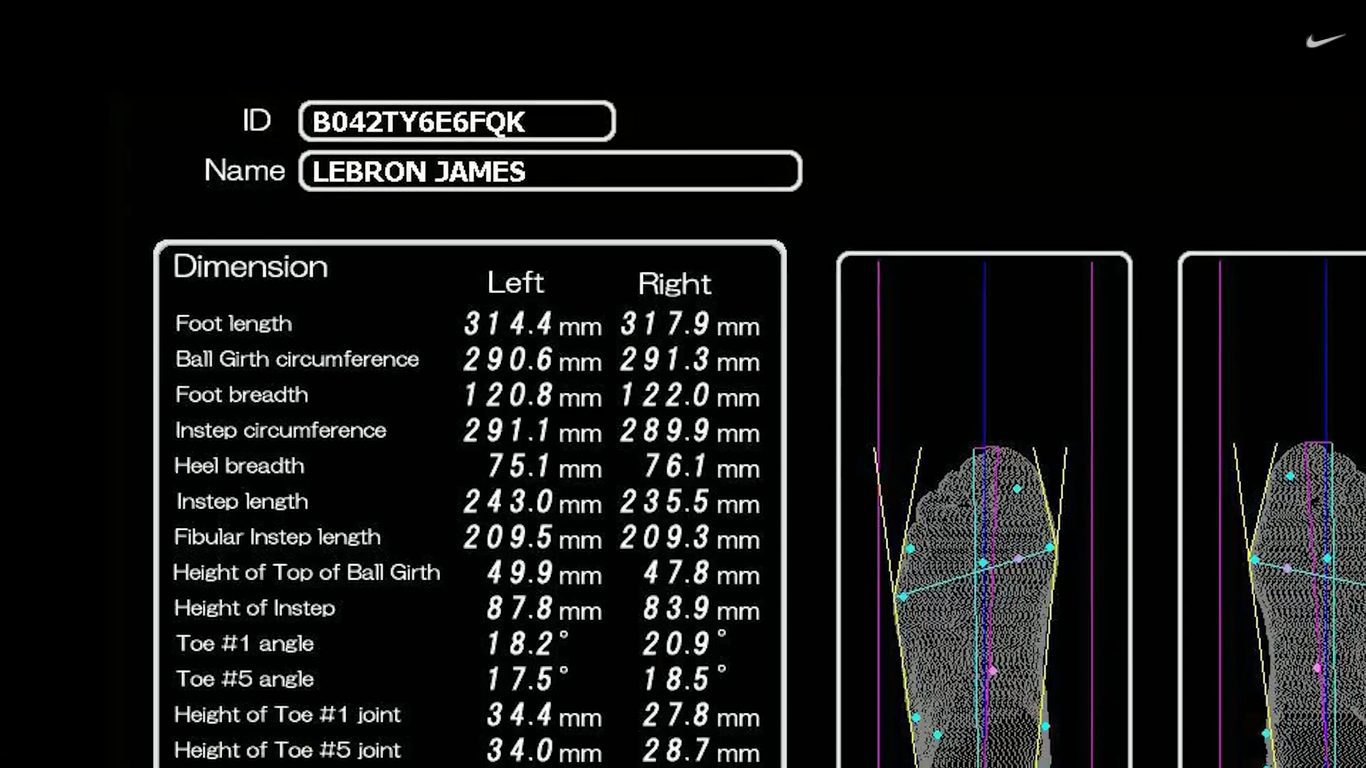Click right heel breadth value 76.1
This screenshot has height=768, width=1366.
point(677,466)
